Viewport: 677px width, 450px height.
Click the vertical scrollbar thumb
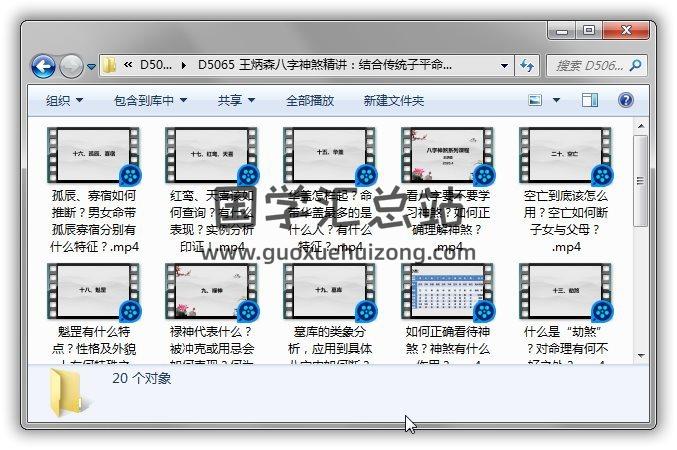pos(641,181)
